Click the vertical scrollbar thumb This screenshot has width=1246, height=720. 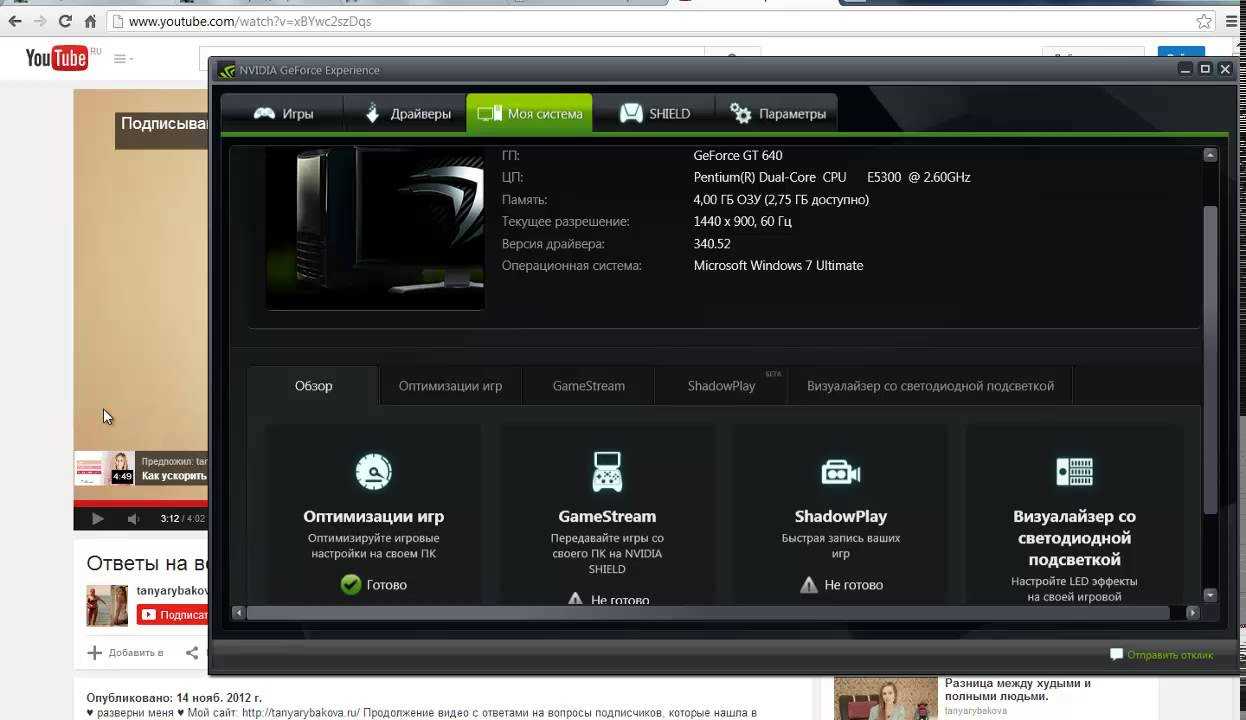[x=1210, y=360]
